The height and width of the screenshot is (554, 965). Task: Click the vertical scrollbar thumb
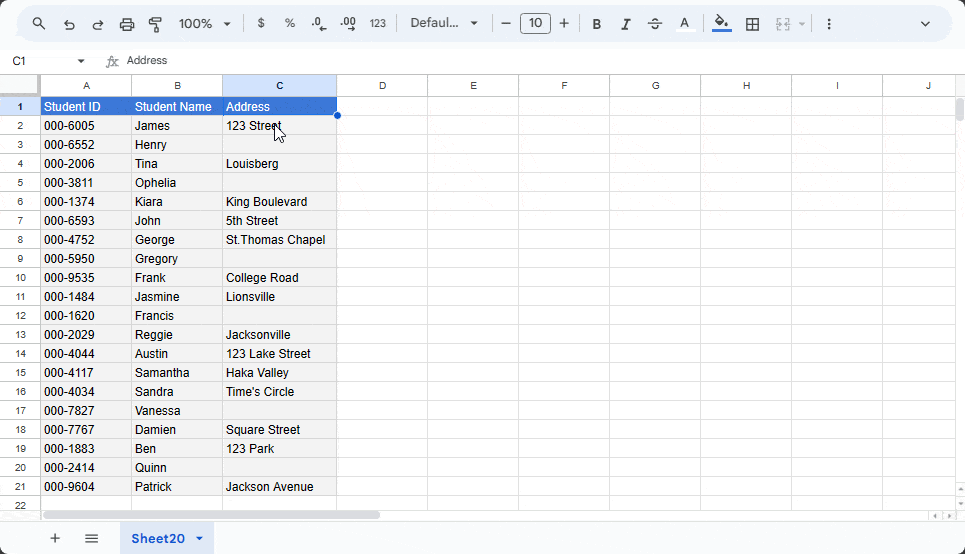click(x=959, y=109)
